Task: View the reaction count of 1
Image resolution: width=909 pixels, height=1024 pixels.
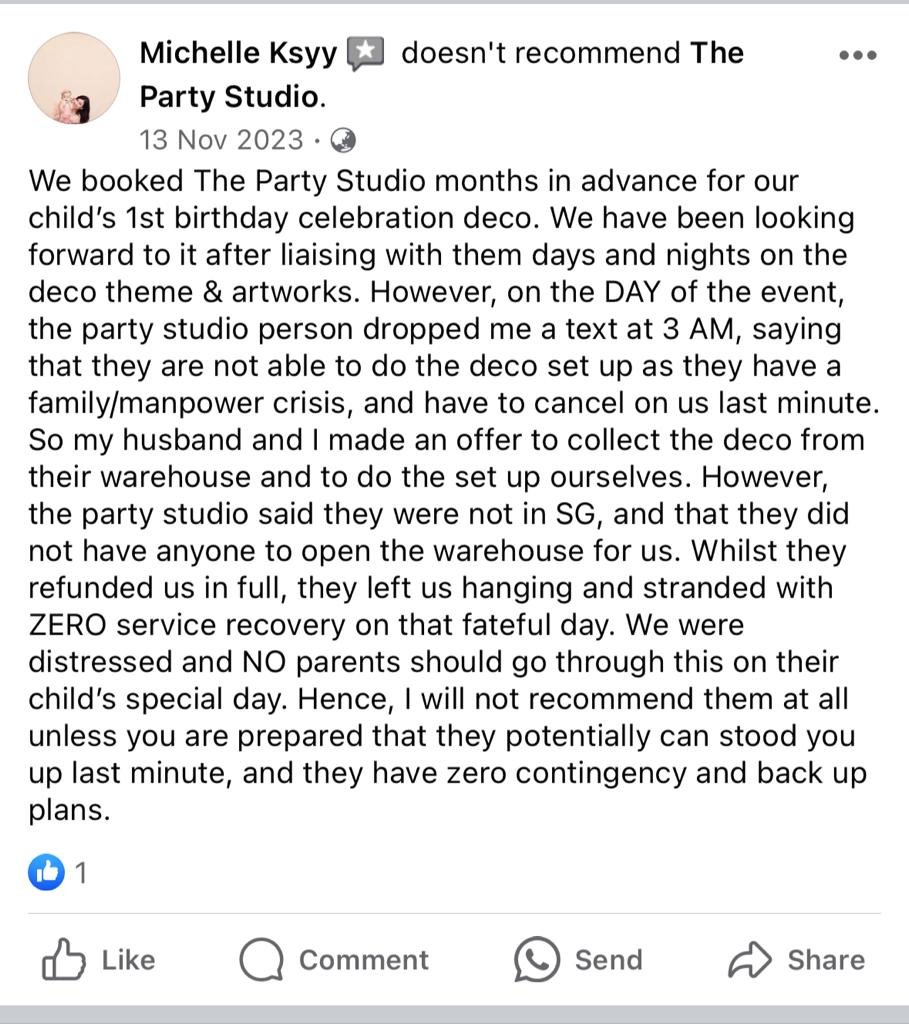Action: click(x=81, y=873)
